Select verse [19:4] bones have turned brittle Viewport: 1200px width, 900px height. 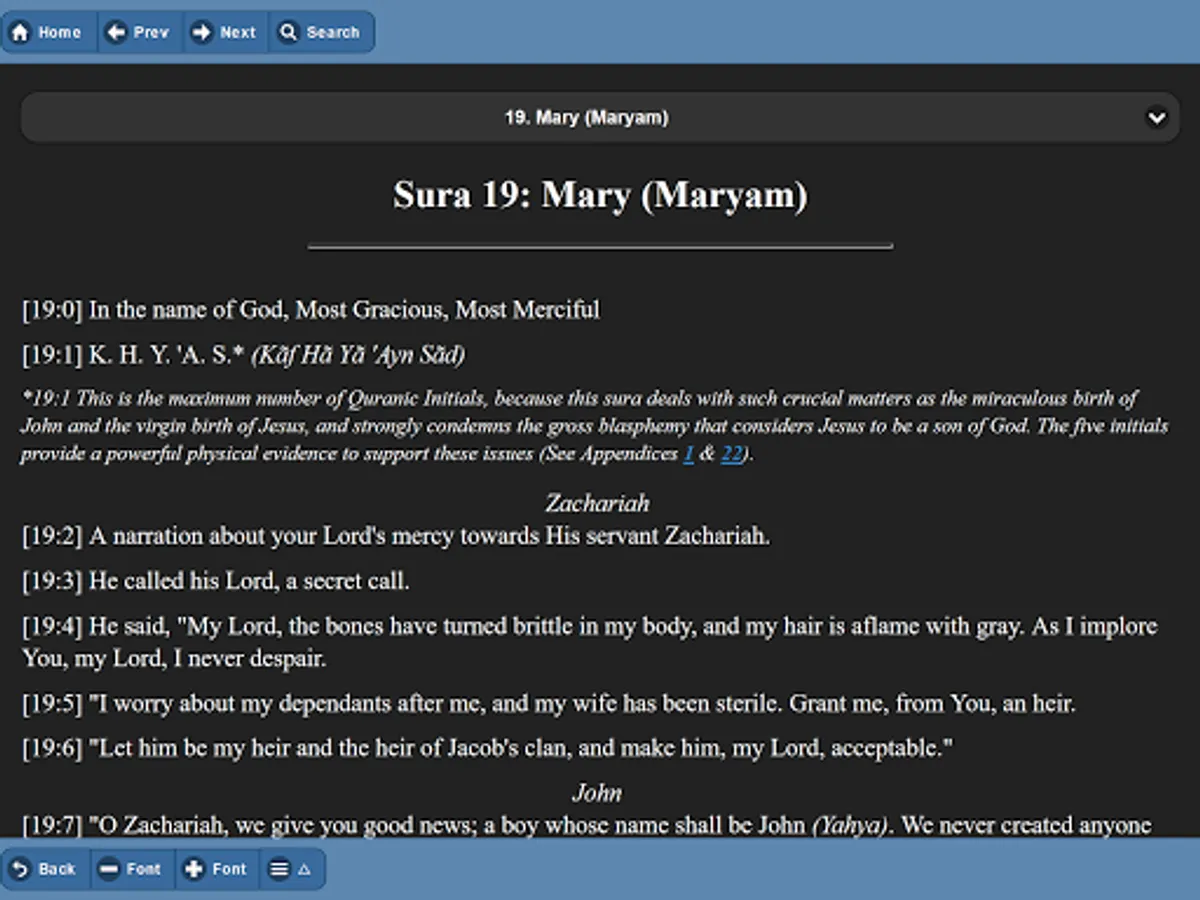590,642
